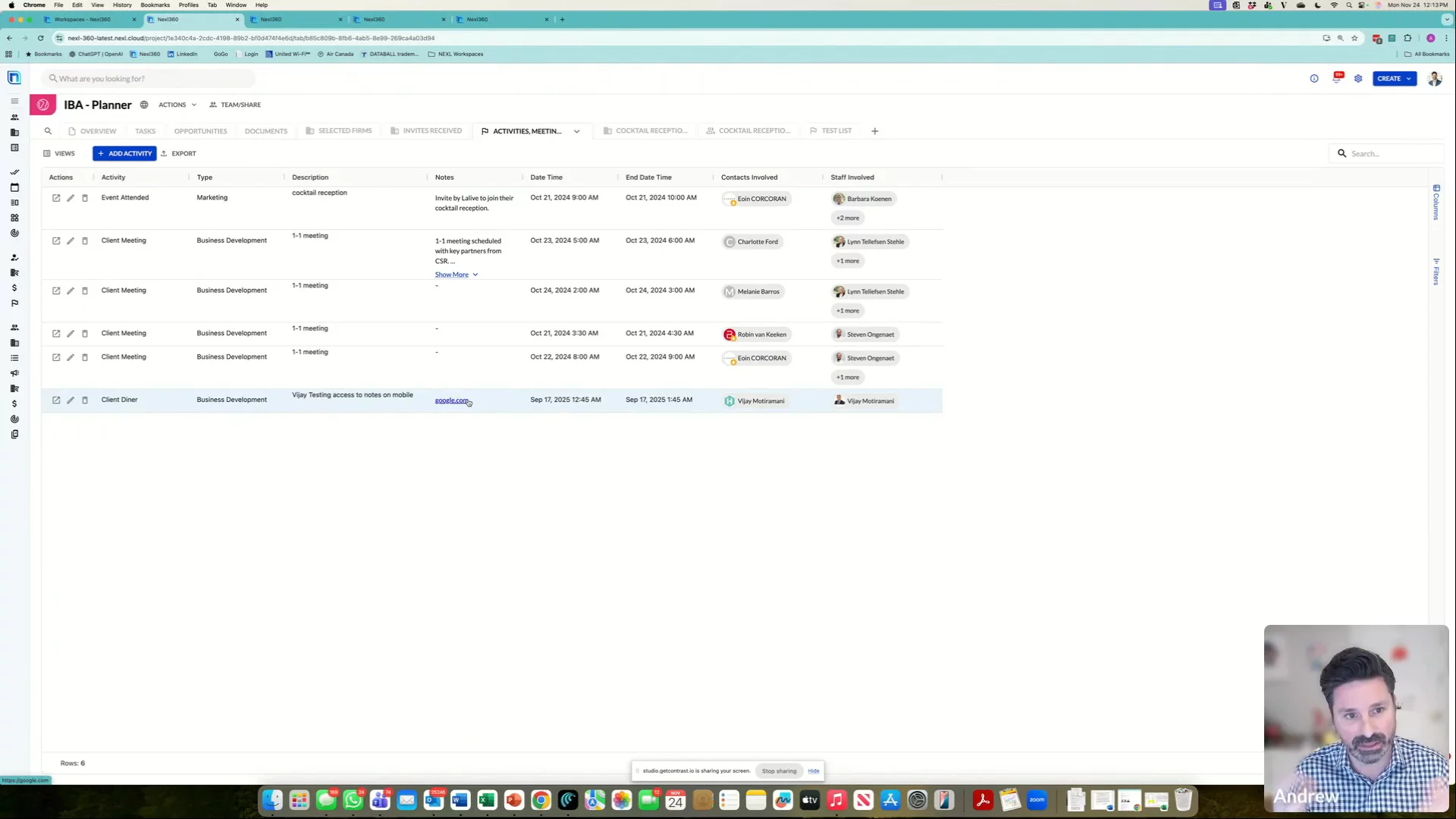Click the edit pencil for Client Diner row
The width and height of the screenshot is (1456, 819).
click(x=71, y=400)
